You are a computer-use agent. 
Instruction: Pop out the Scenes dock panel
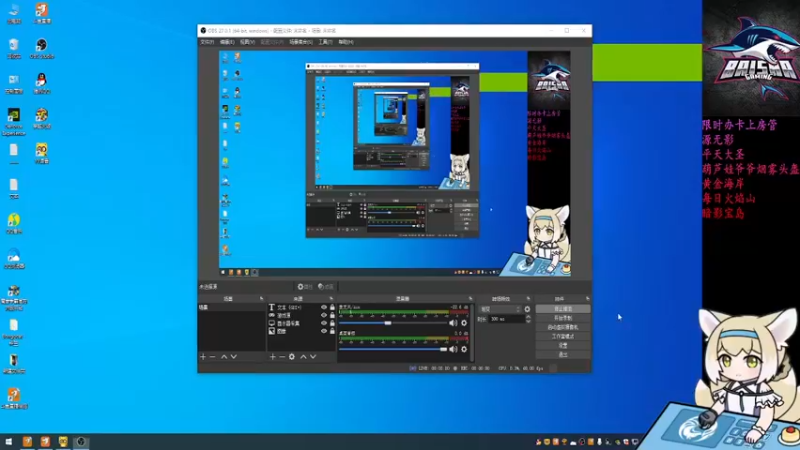click(x=262, y=298)
